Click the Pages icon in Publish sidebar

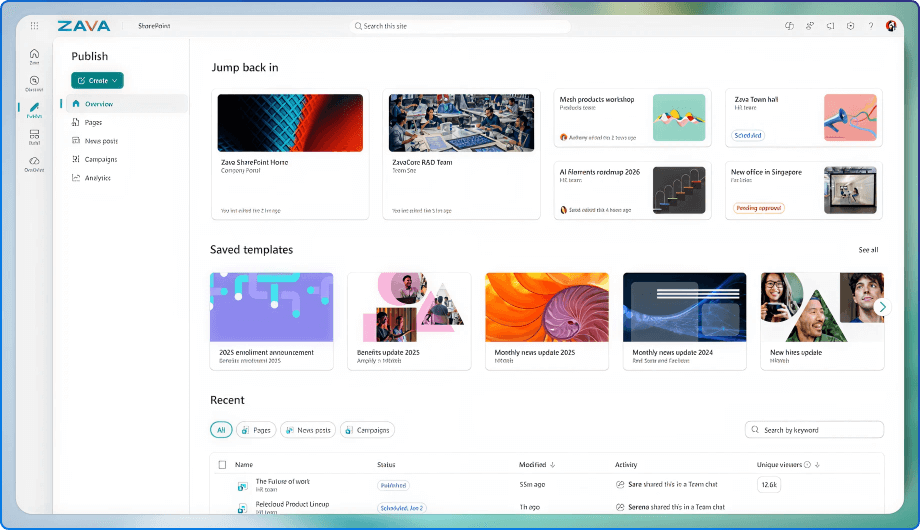click(76, 122)
